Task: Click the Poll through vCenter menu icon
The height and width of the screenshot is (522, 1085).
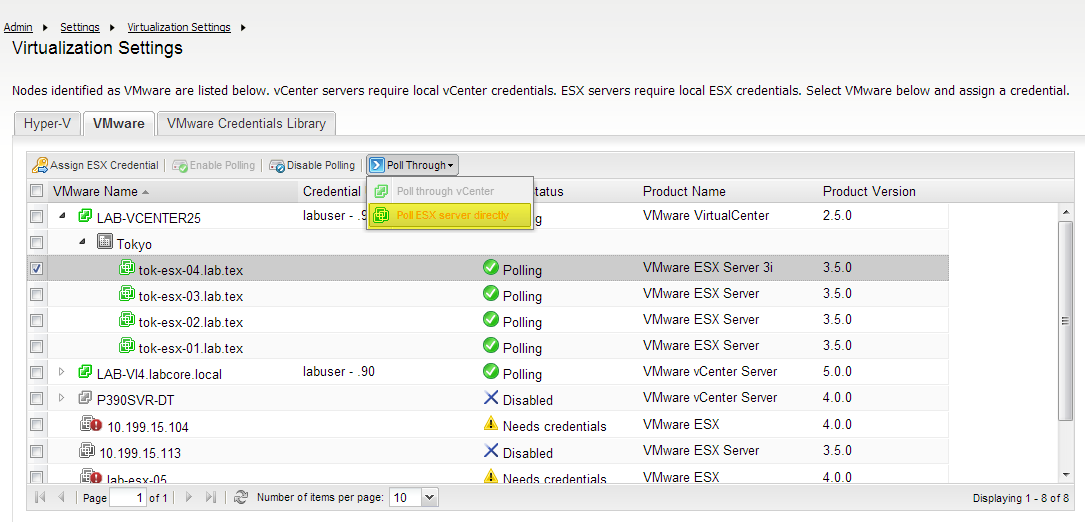Action: tap(381, 191)
